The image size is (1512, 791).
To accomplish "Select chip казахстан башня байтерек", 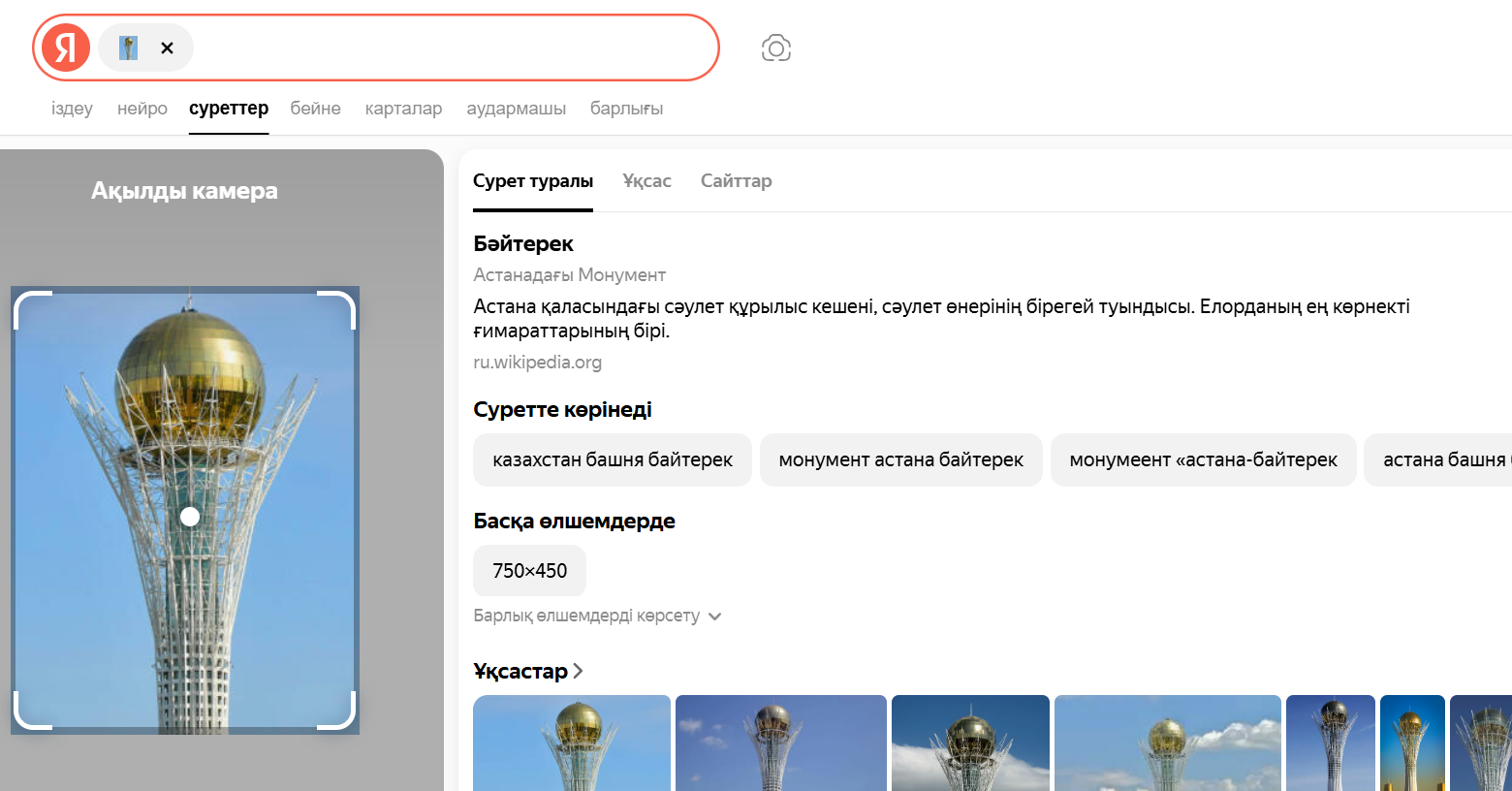I will tap(612, 459).
